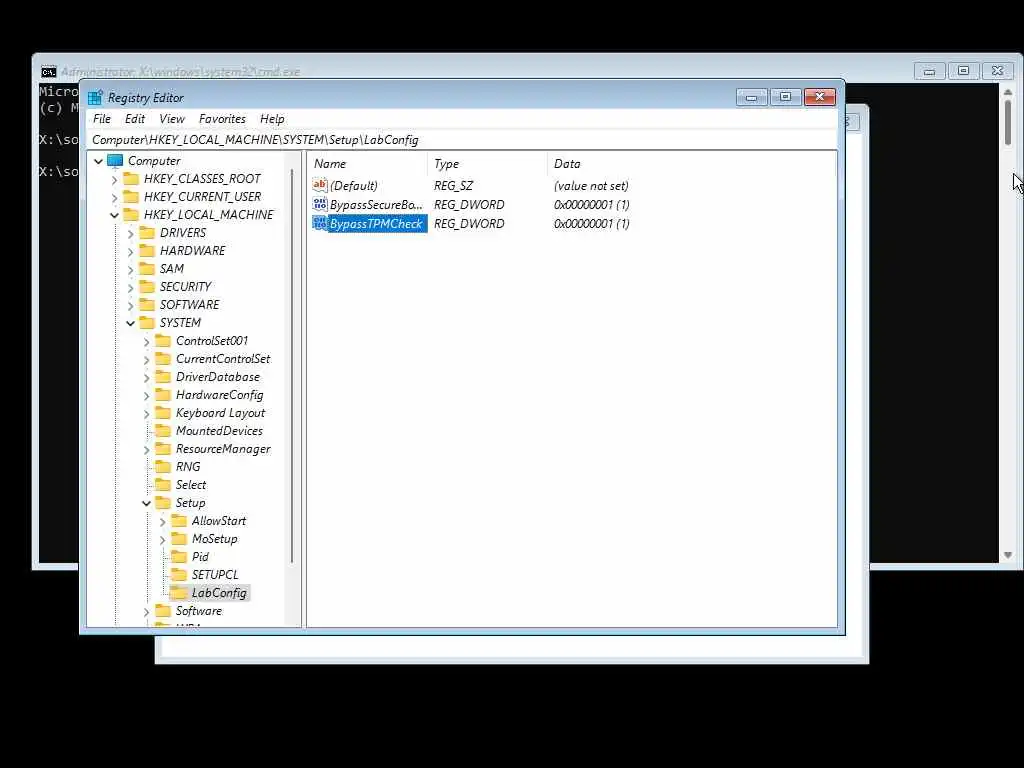Expand the DRIVERS key

(x=131, y=233)
